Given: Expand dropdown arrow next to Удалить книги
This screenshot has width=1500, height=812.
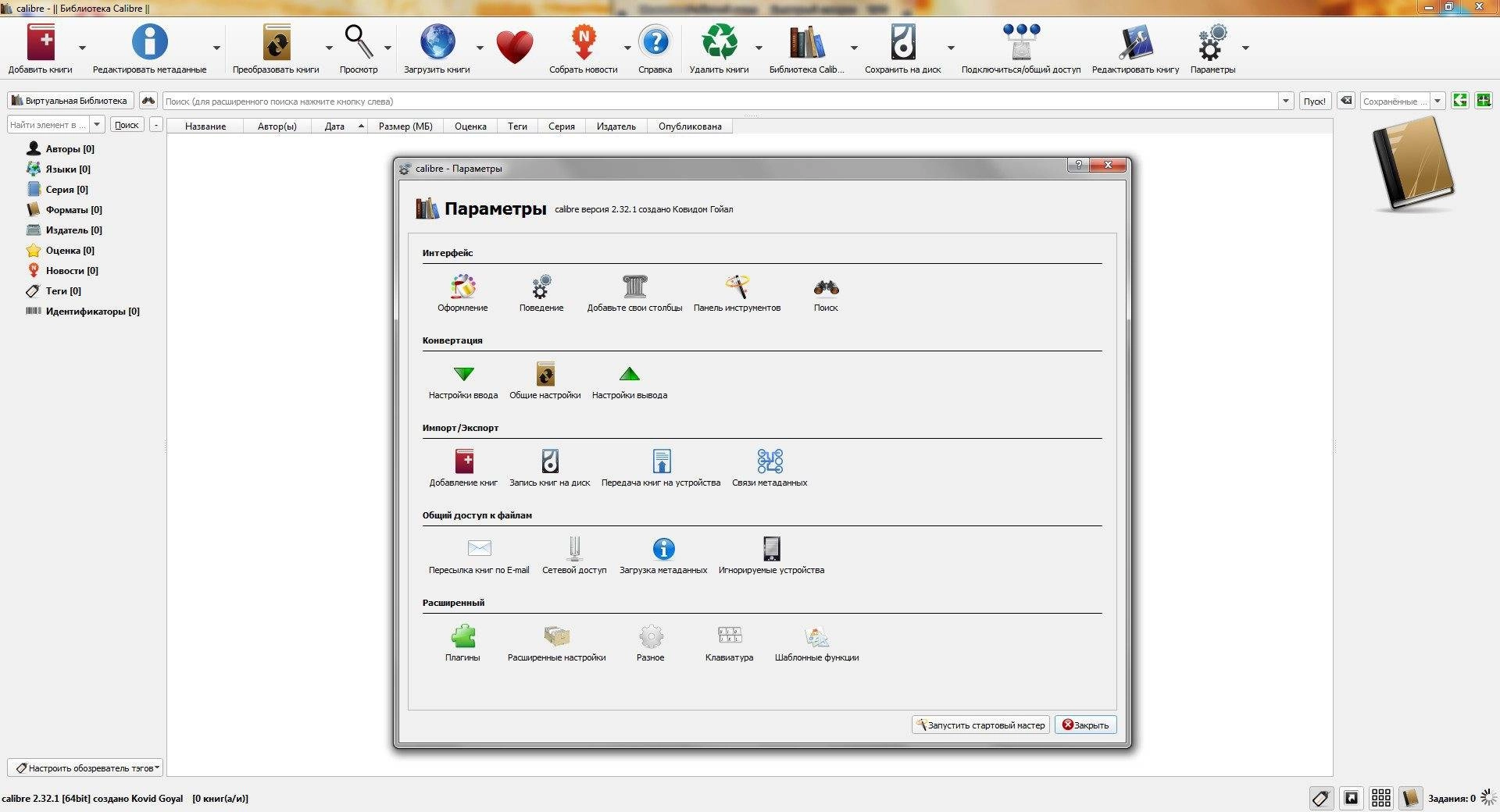Looking at the screenshot, I should (x=759, y=48).
